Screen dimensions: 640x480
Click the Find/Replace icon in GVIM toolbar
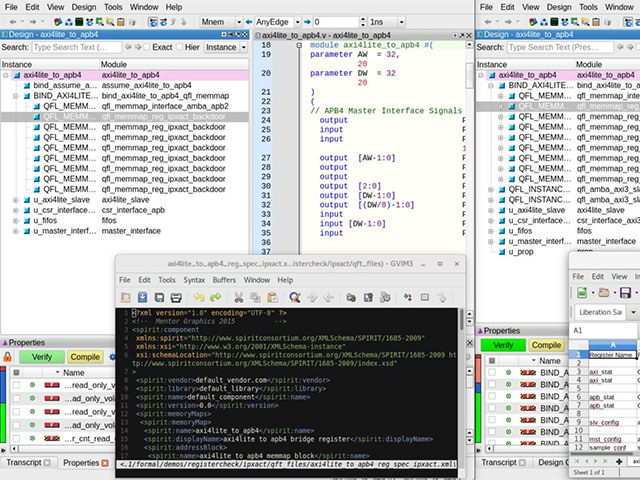(297, 298)
